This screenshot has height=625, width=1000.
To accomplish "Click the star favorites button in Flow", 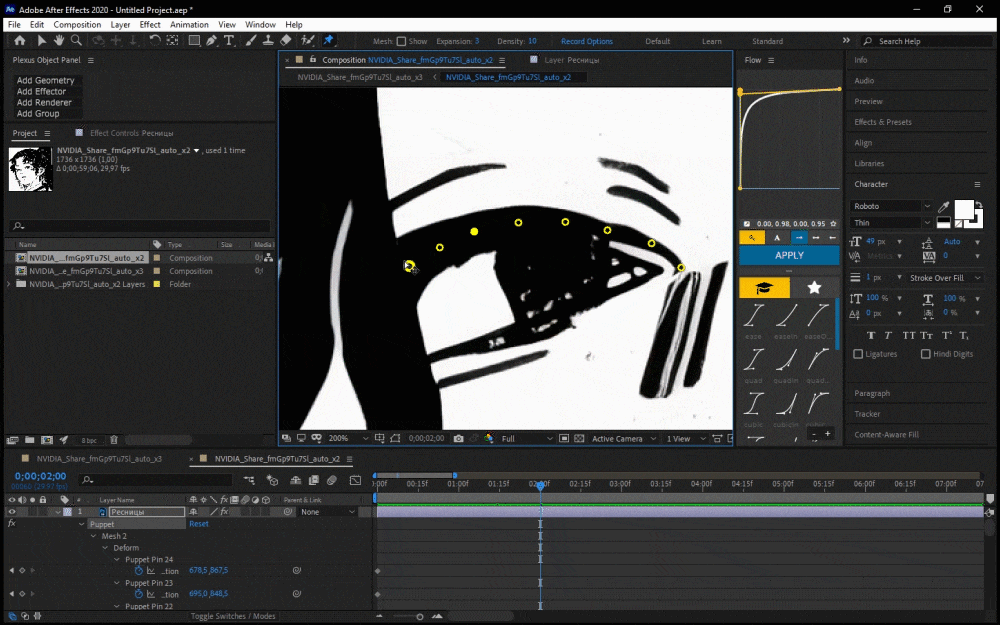I will 814,288.
